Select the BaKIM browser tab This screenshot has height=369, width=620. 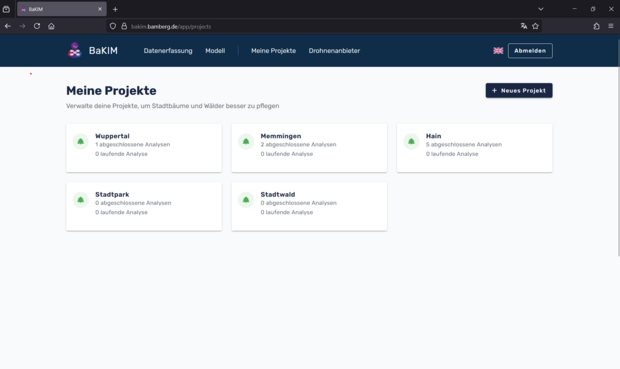pyautogui.click(x=62, y=9)
